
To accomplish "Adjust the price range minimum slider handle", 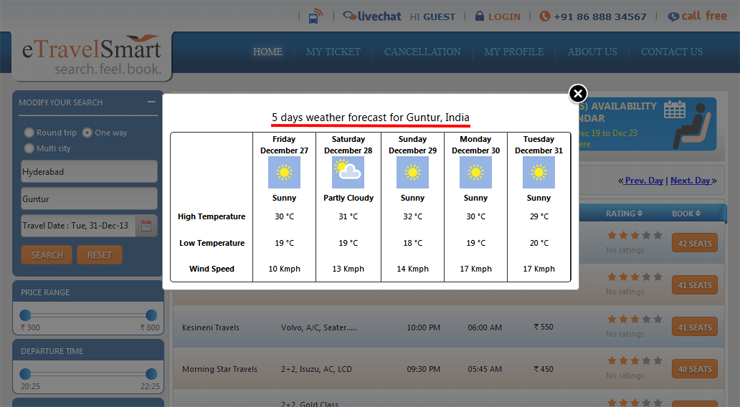I will 24,315.
